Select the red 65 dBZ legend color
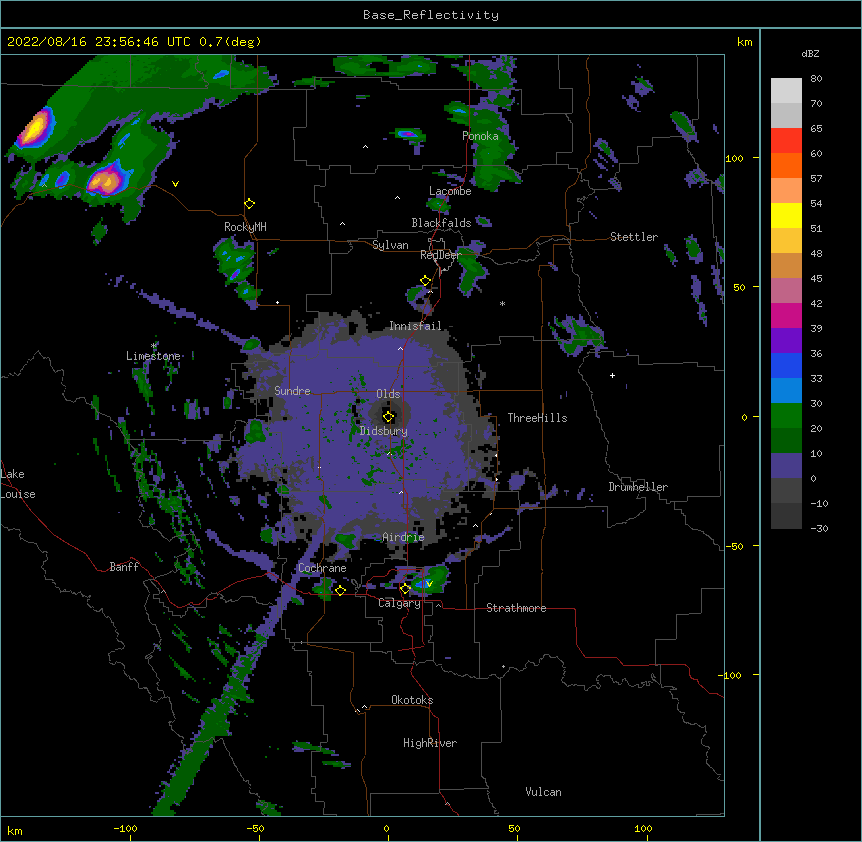Screen dimensions: 862x842 coord(786,141)
